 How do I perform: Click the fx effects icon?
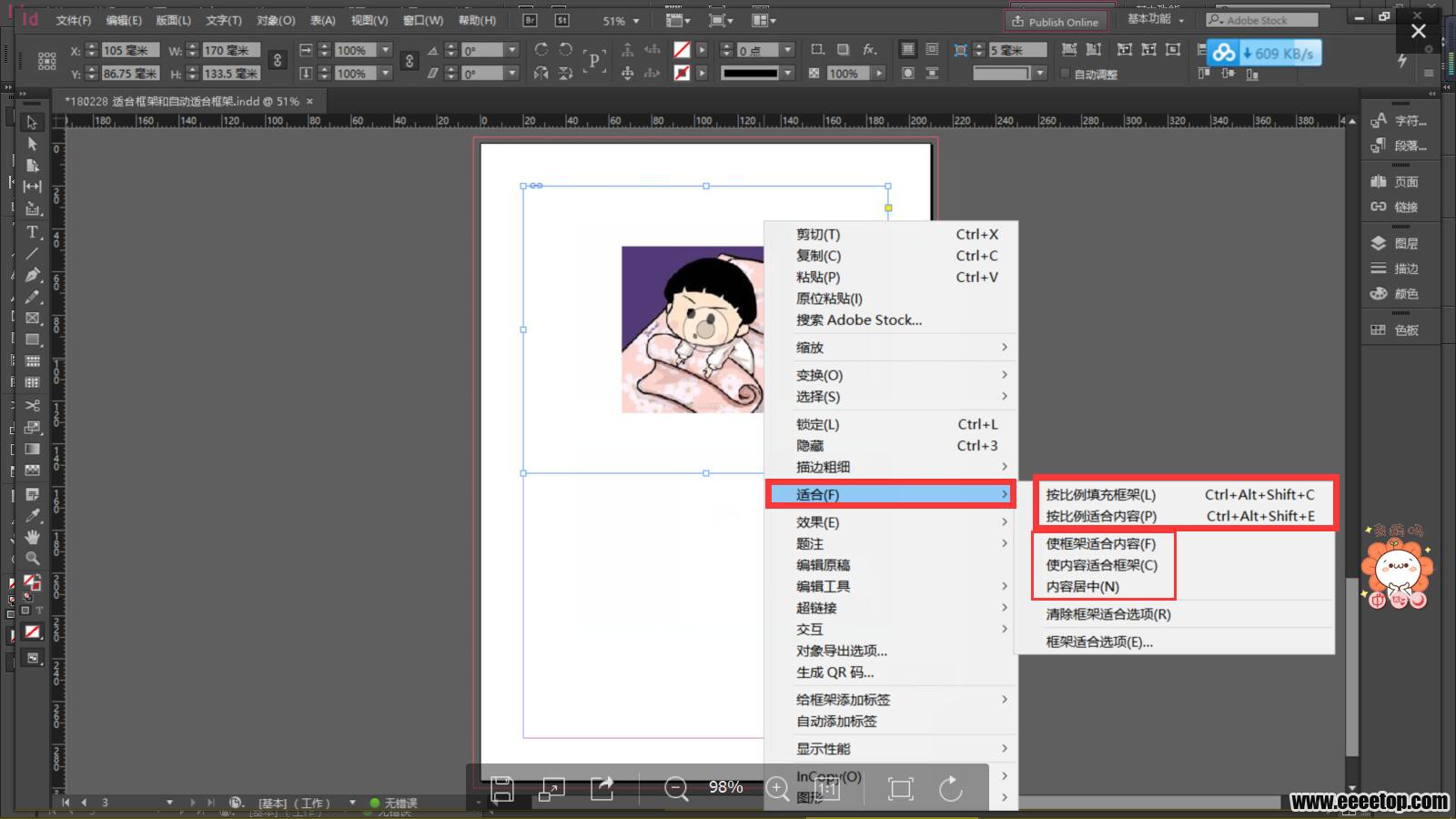tap(870, 49)
